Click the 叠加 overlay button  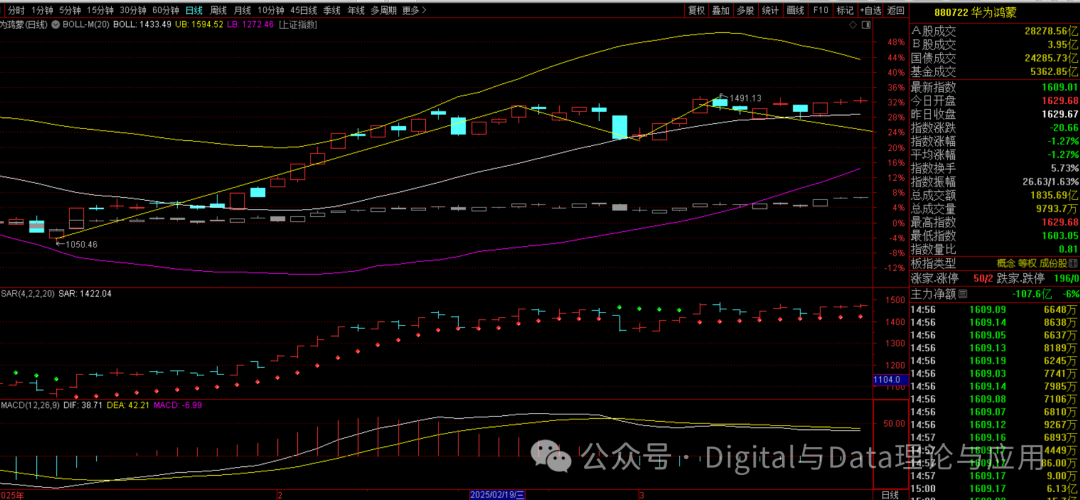click(720, 10)
